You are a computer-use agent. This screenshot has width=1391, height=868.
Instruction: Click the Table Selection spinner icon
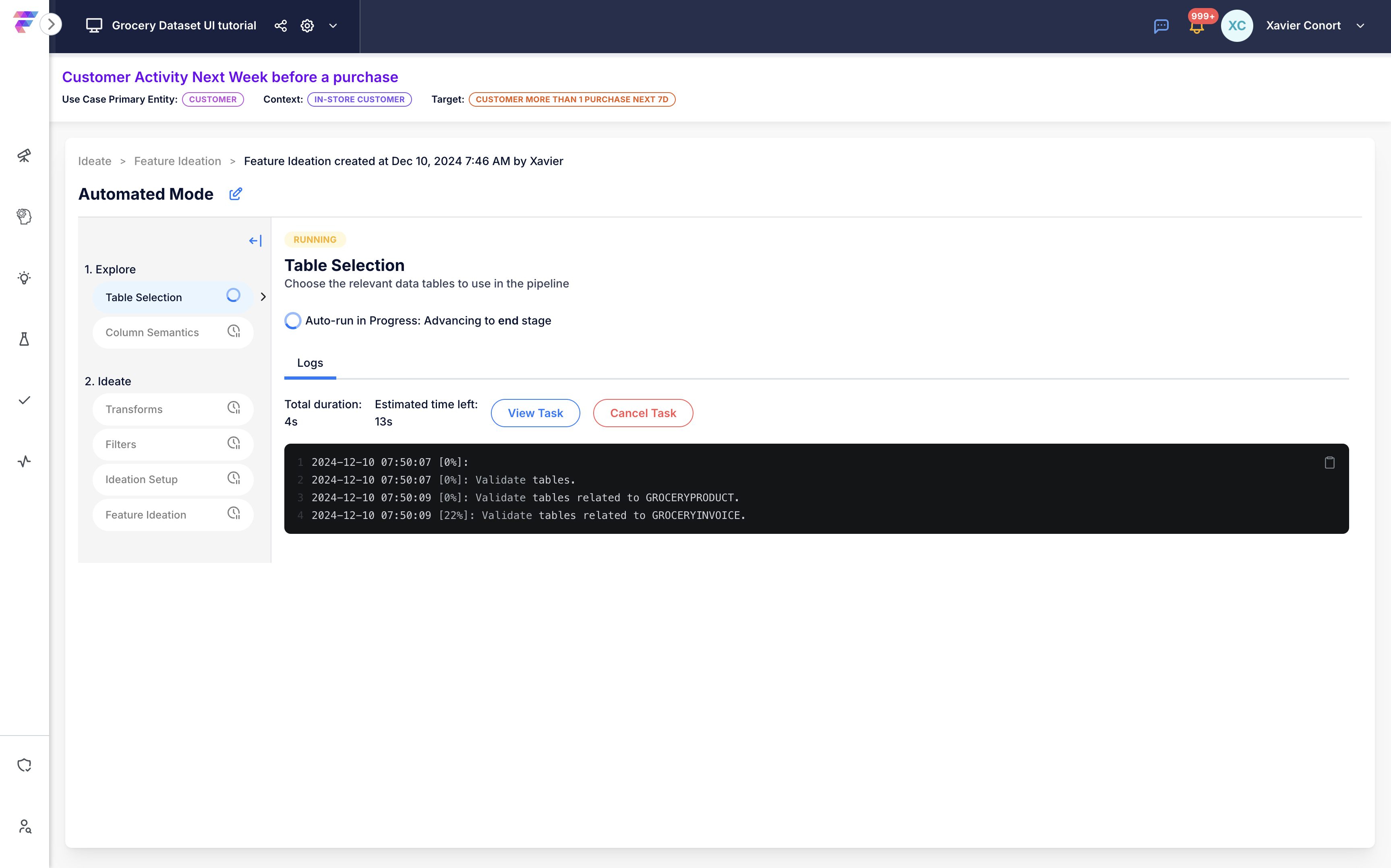233,295
